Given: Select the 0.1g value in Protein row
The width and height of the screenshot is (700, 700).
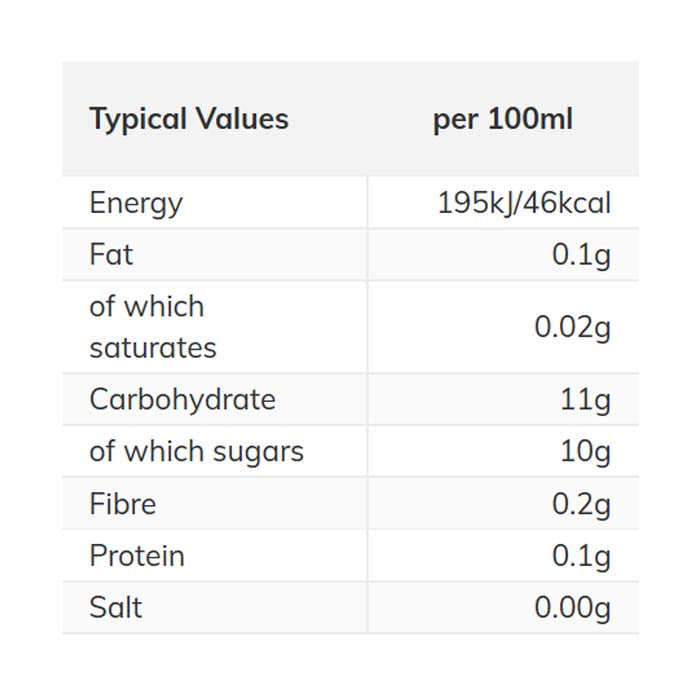Looking at the screenshot, I should pos(581,555).
